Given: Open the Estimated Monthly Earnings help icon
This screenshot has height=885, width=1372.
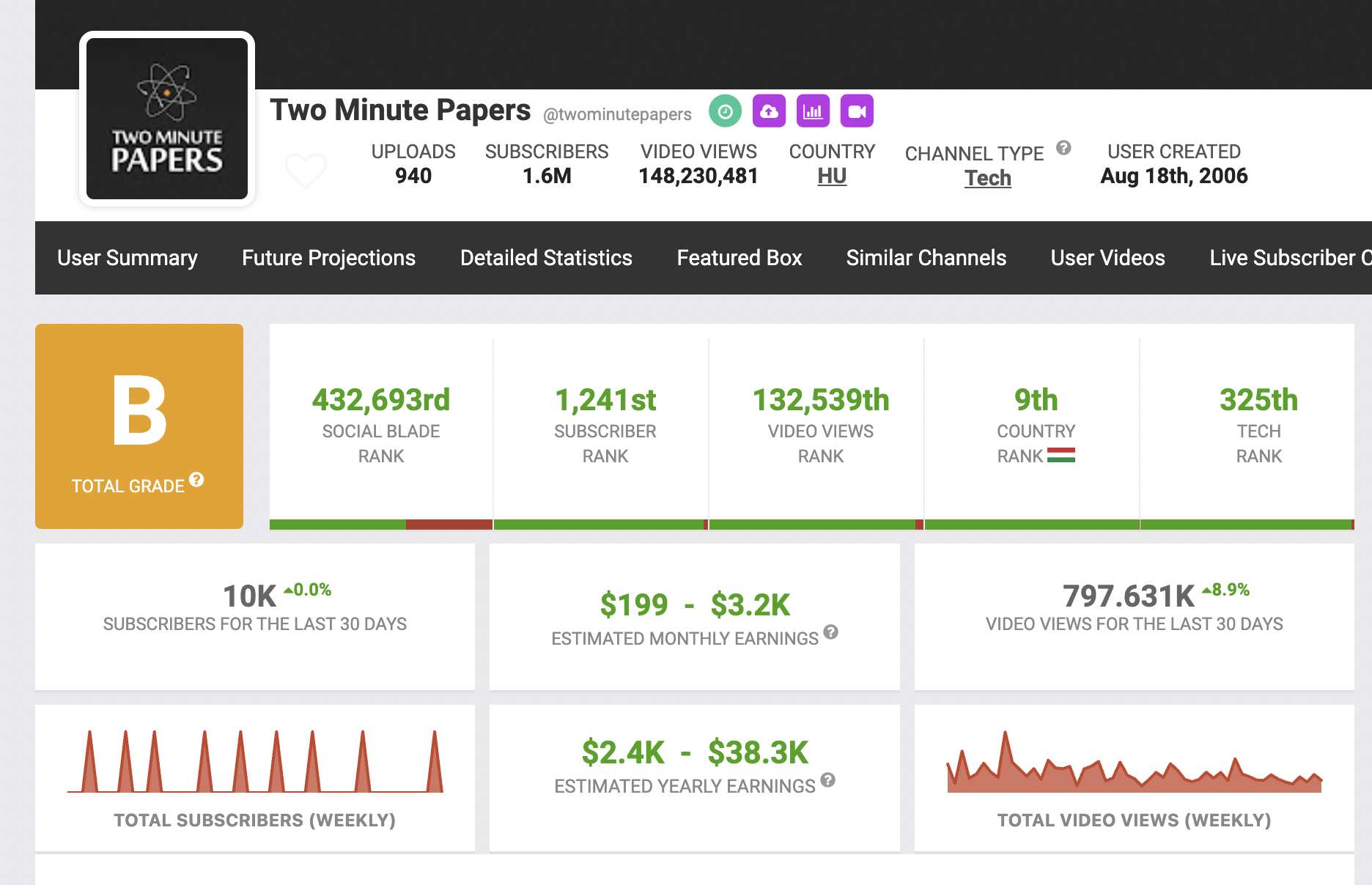Looking at the screenshot, I should (x=830, y=632).
